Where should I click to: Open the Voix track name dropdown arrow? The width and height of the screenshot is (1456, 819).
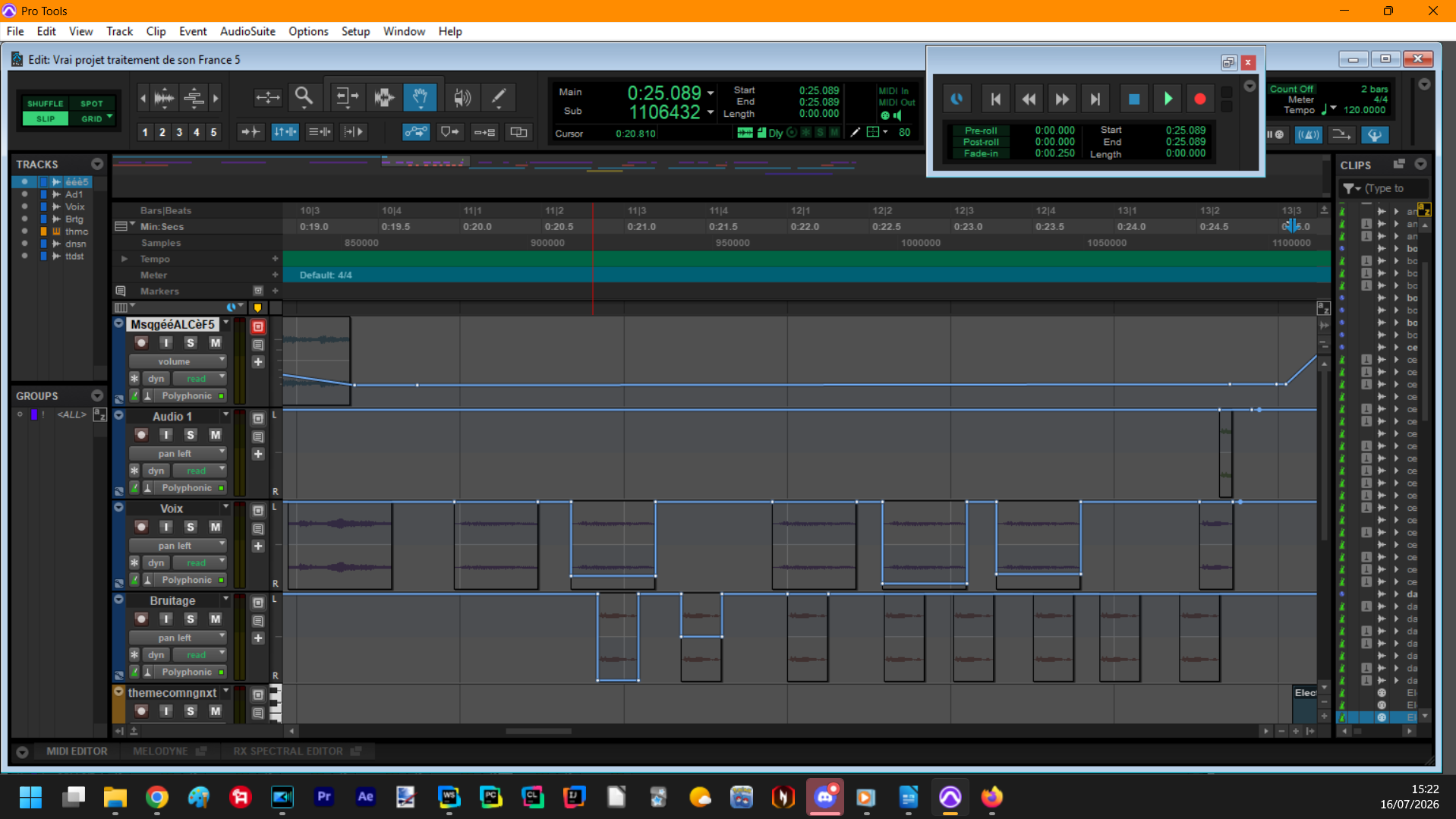tap(225, 507)
